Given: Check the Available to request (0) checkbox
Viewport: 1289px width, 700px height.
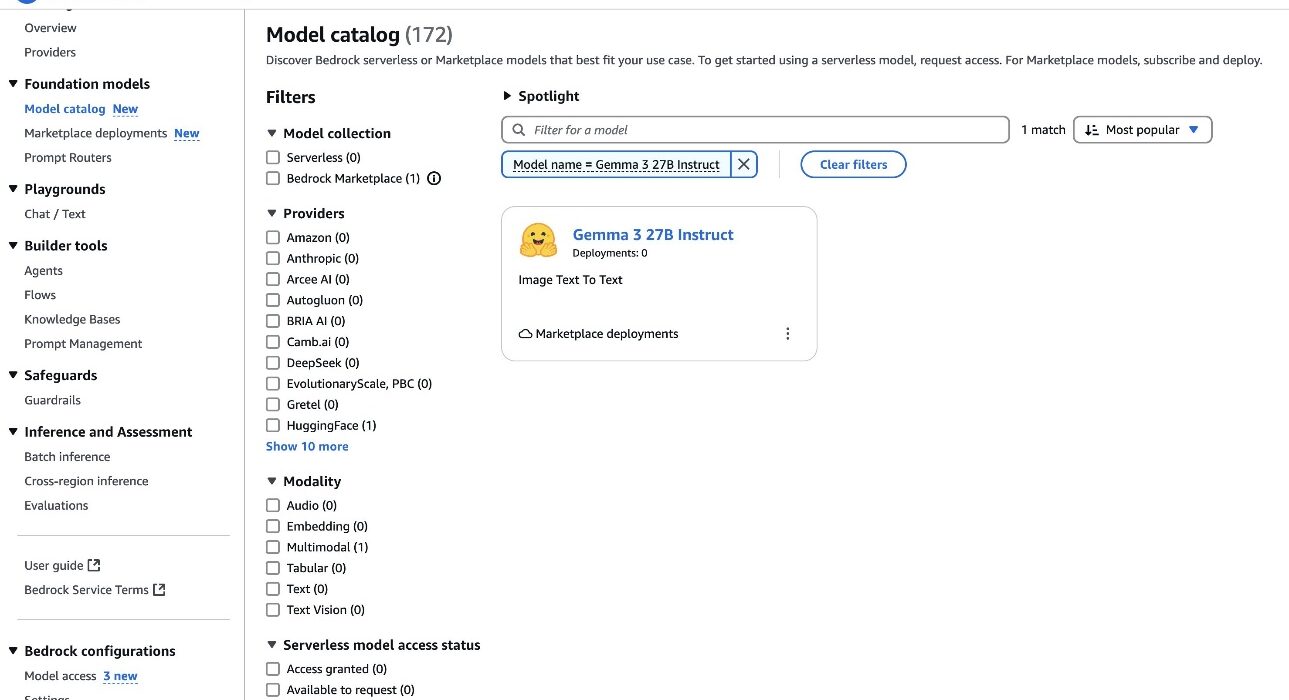Looking at the screenshot, I should 273,690.
